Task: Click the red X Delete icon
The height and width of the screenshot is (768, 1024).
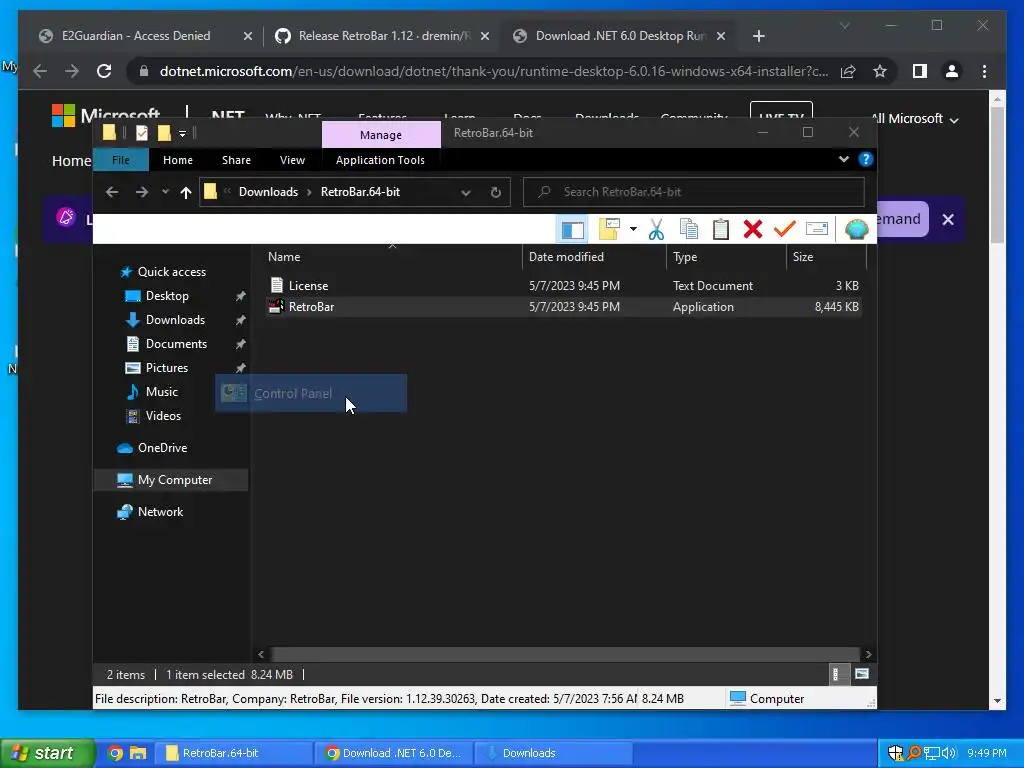Action: (752, 229)
